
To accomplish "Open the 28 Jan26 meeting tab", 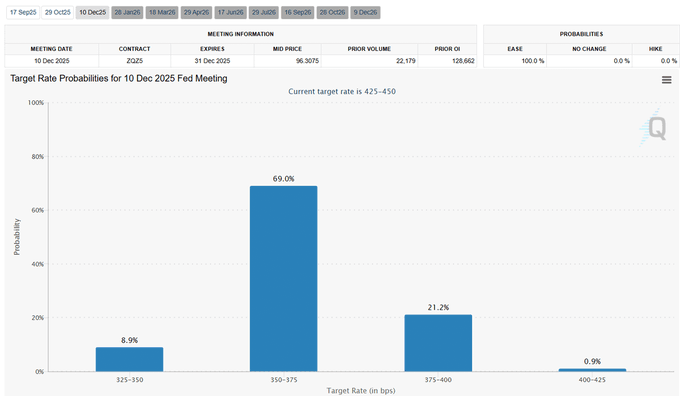I will 127,13.
